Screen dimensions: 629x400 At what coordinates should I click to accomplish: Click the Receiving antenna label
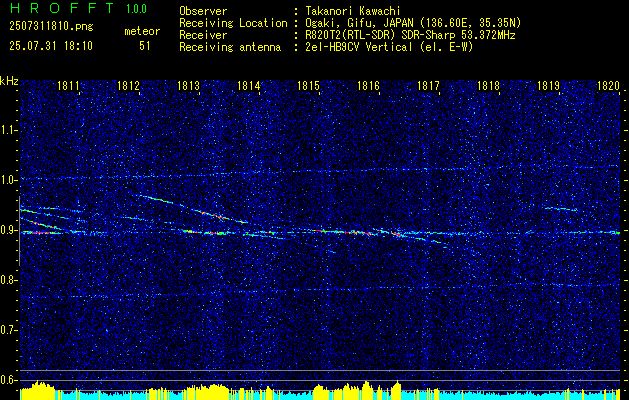click(x=230, y=47)
